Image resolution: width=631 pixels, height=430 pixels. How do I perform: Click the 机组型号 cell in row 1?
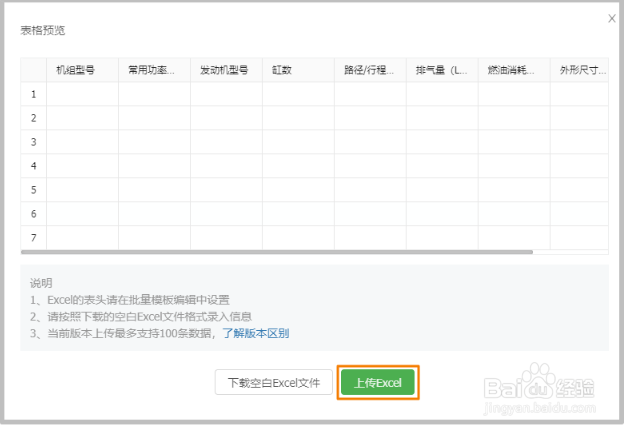click(x=82, y=94)
